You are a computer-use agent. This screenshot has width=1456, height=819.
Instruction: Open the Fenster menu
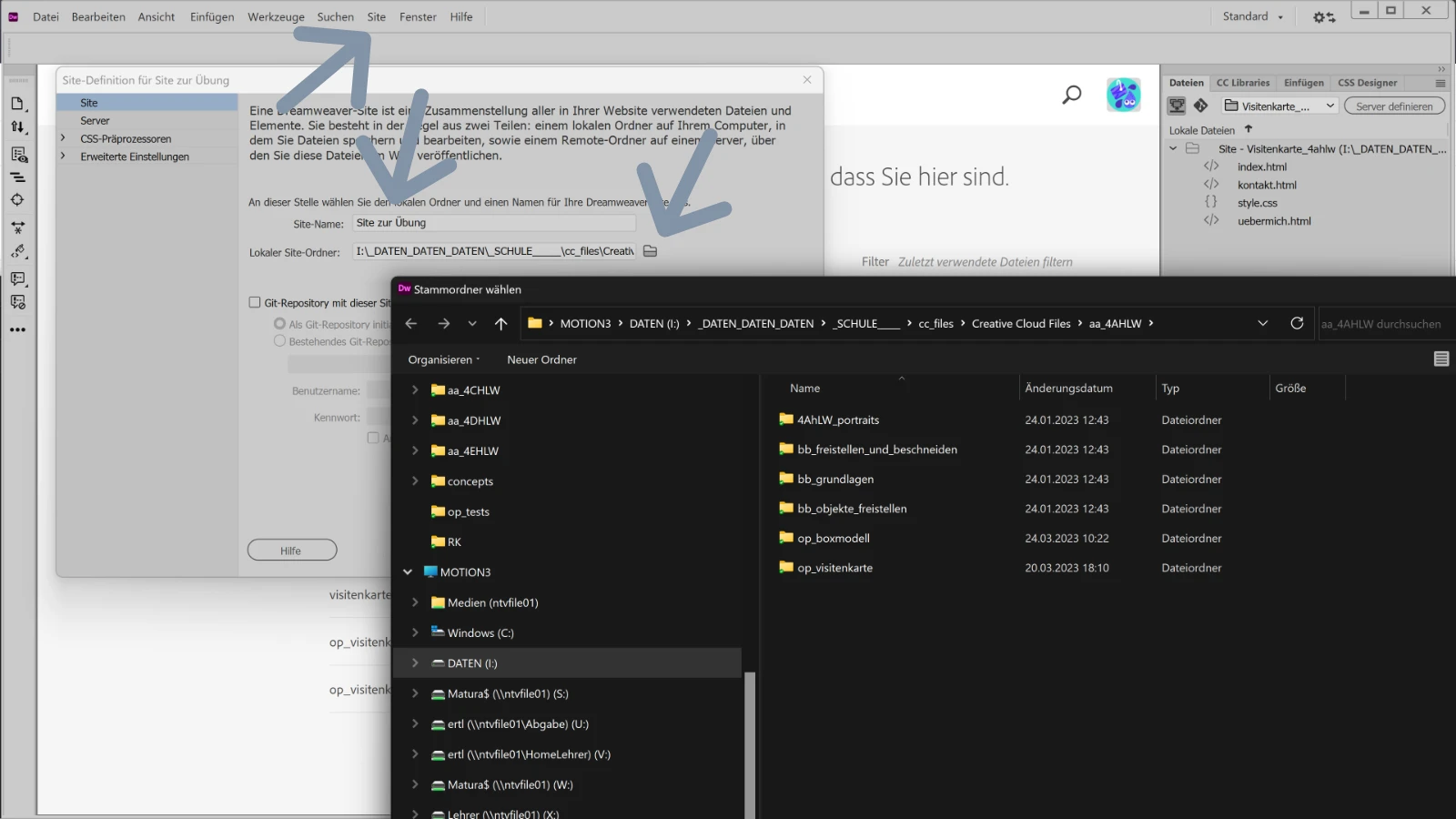[418, 16]
